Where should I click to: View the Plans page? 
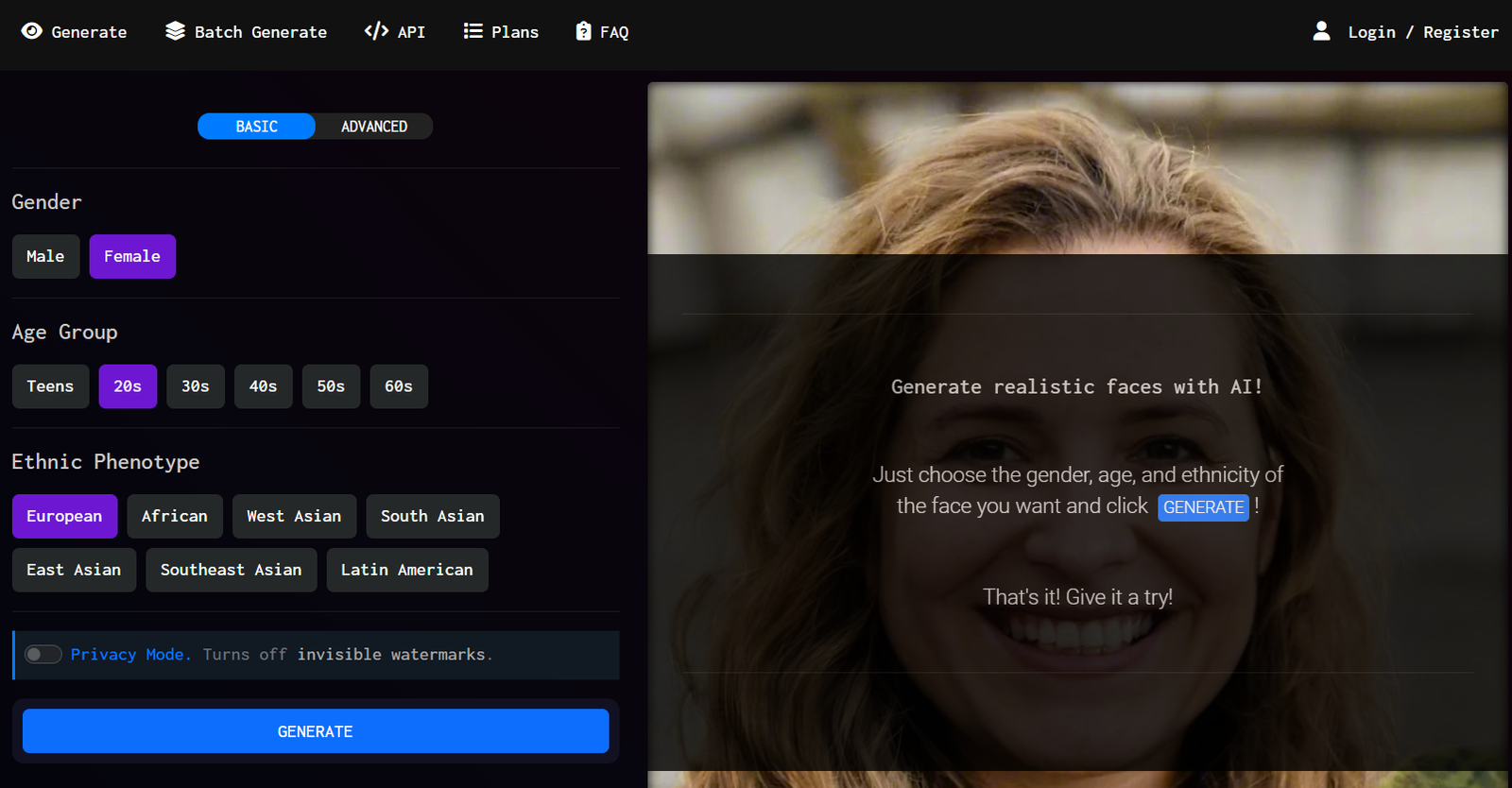[x=501, y=31]
